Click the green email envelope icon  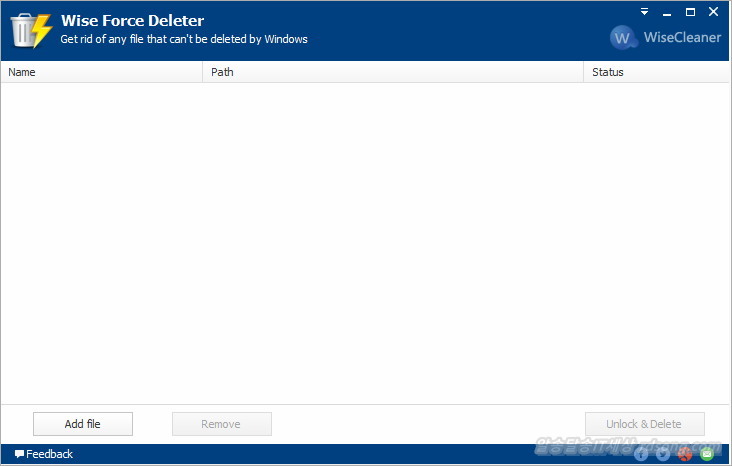point(707,454)
